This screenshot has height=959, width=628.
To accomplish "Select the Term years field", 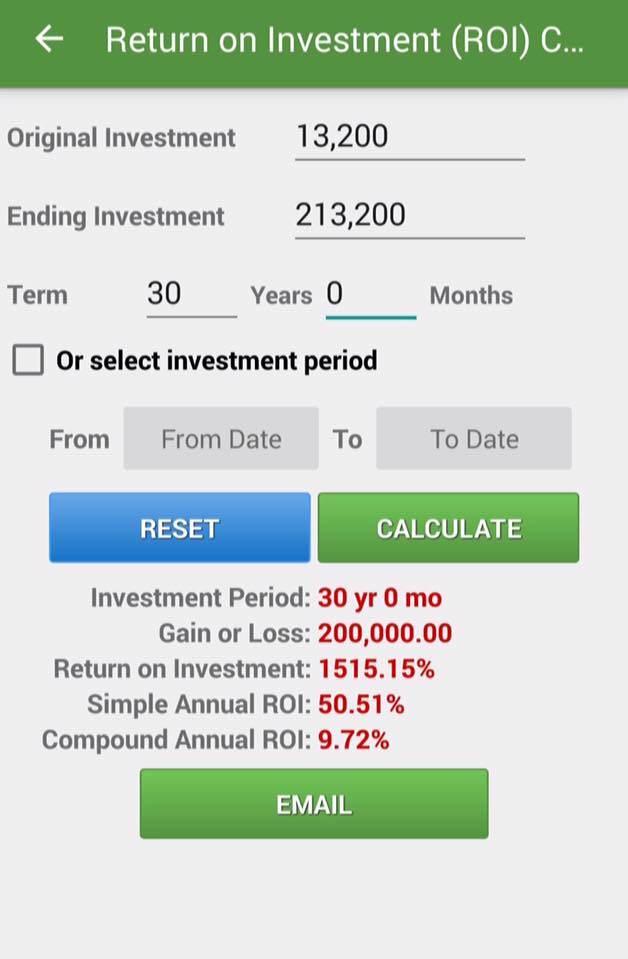I will point(191,295).
